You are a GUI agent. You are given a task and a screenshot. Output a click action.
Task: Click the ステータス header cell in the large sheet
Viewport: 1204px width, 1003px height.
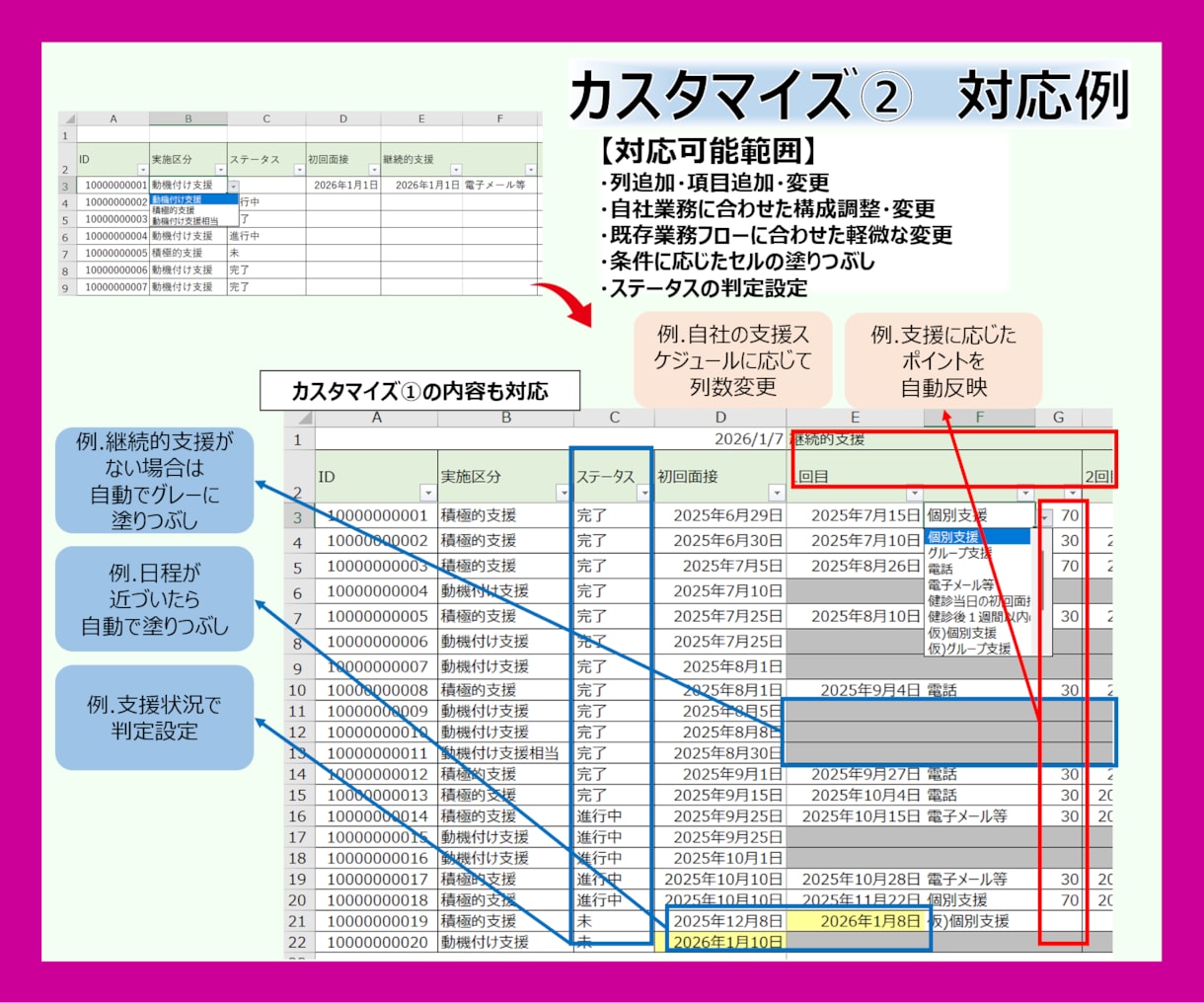[x=614, y=477]
